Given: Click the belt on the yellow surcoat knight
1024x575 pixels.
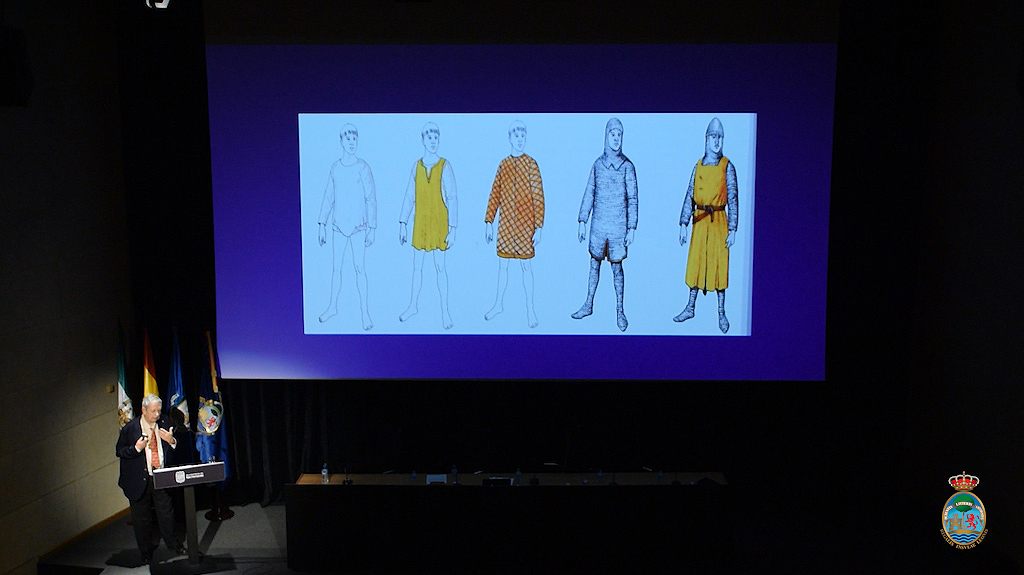Looking at the screenshot, I should (x=709, y=209).
